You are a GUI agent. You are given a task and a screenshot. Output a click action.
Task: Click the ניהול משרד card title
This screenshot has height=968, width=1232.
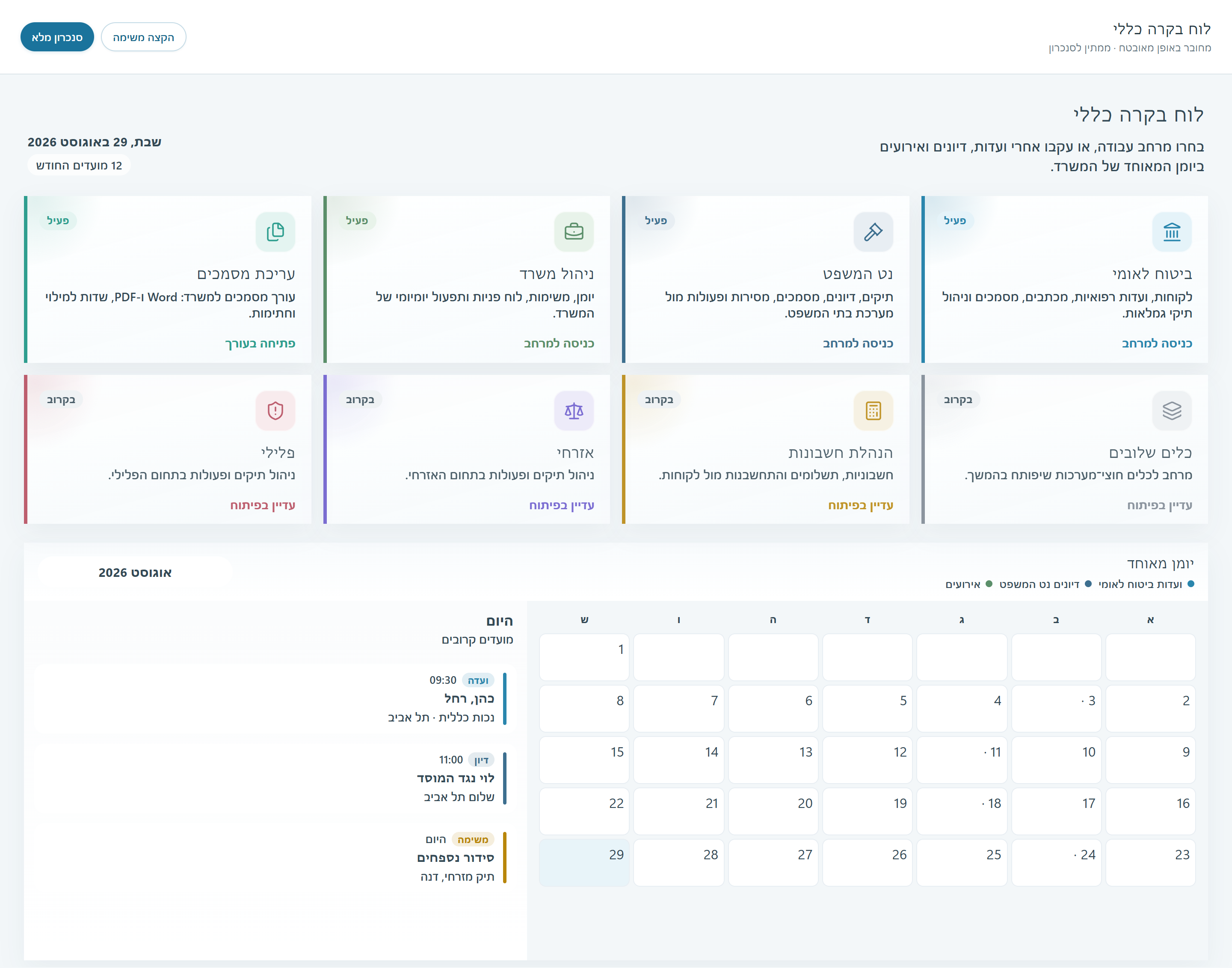click(556, 274)
